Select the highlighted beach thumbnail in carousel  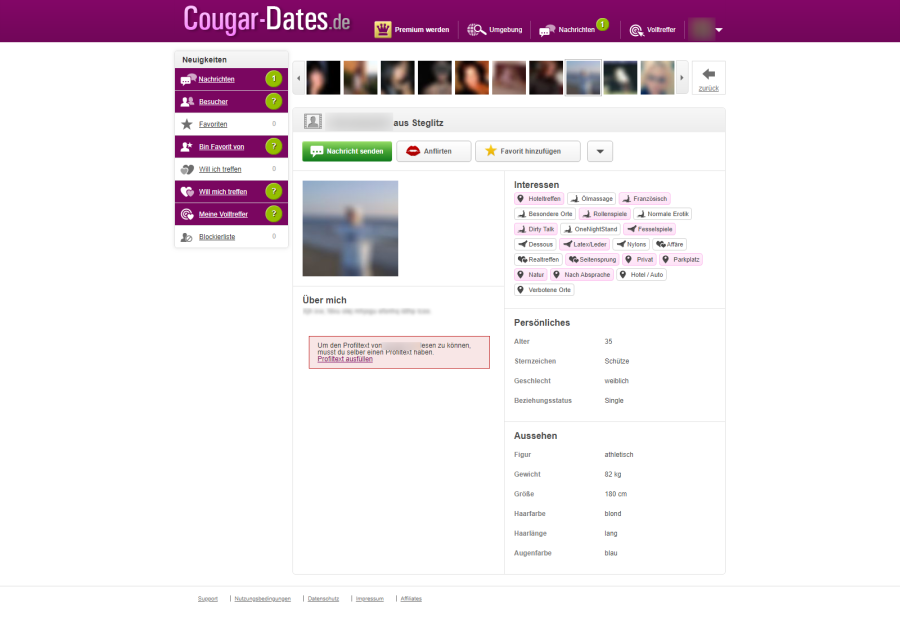pos(583,78)
